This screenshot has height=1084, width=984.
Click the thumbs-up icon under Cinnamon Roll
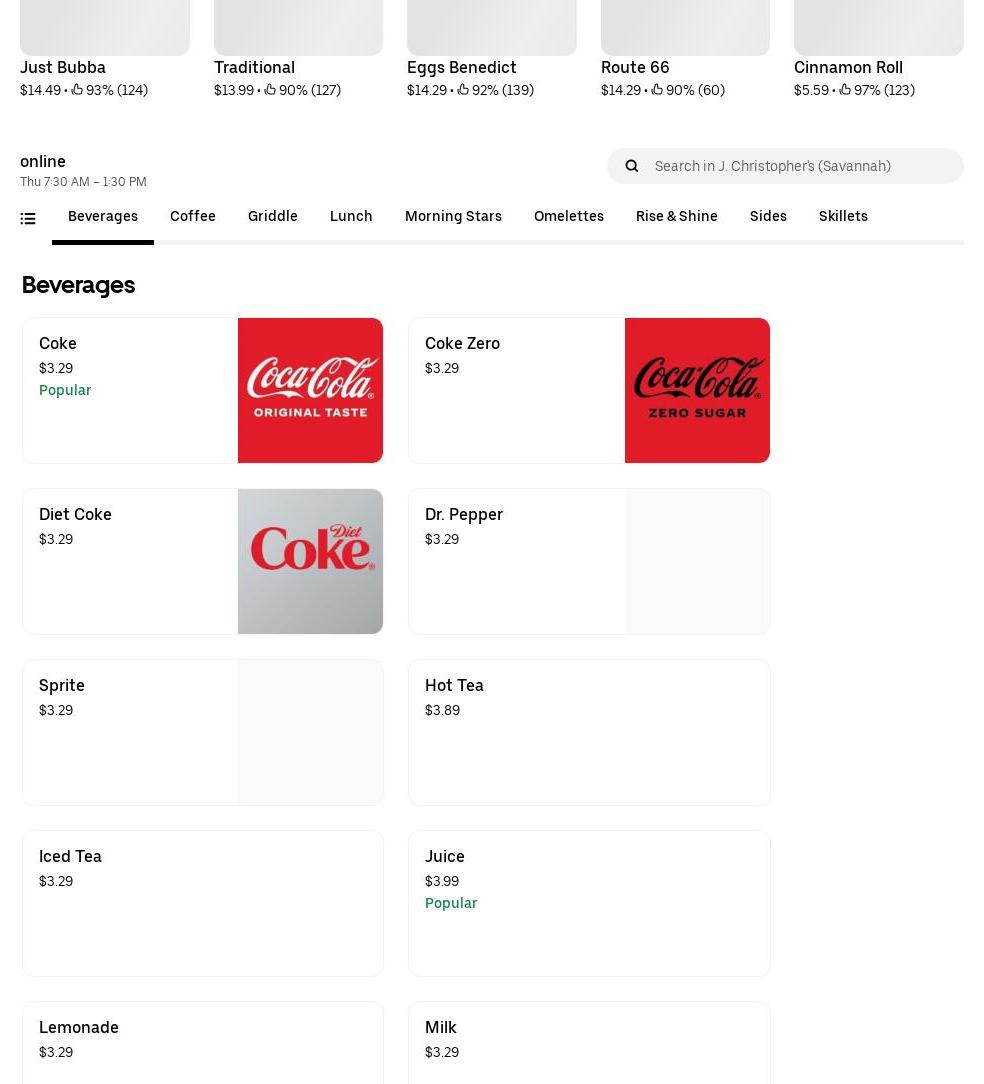coord(845,90)
